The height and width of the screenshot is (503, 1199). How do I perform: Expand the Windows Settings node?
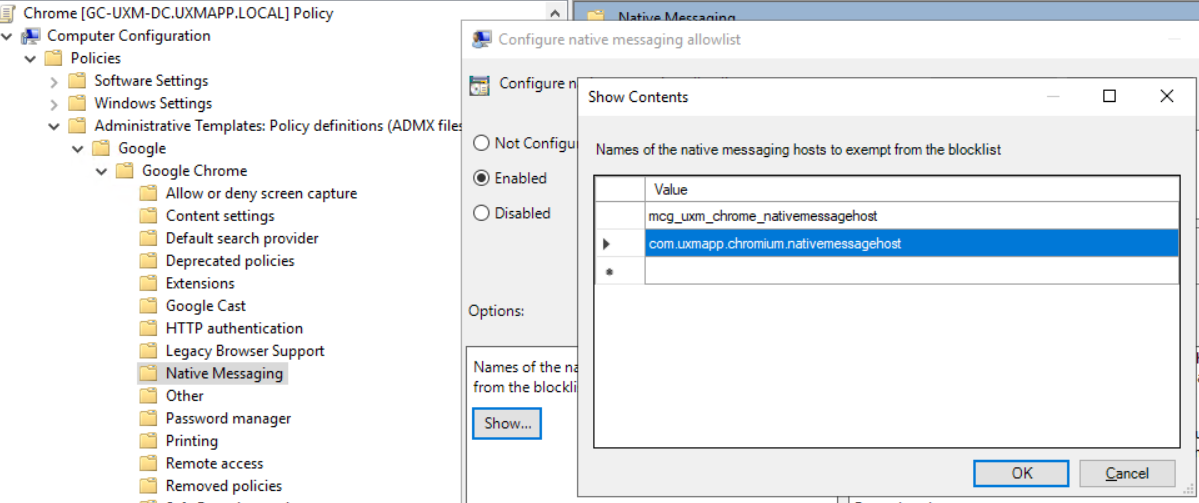(54, 103)
